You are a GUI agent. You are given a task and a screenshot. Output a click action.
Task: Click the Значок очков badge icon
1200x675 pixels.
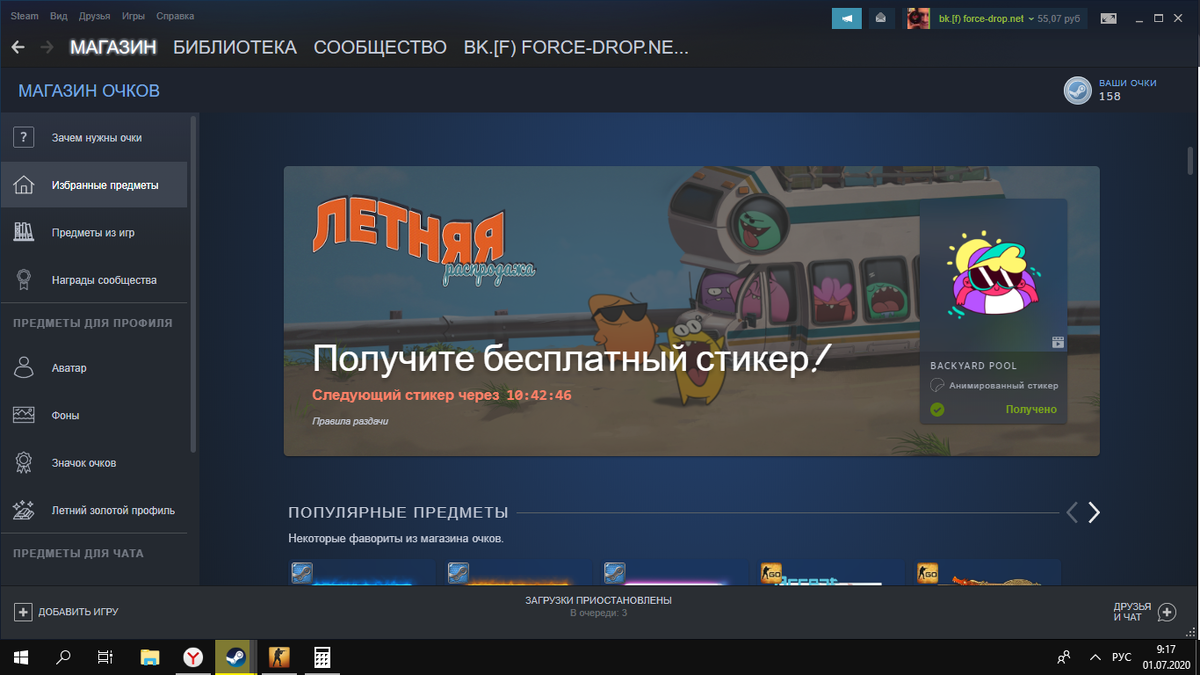click(x=23, y=463)
